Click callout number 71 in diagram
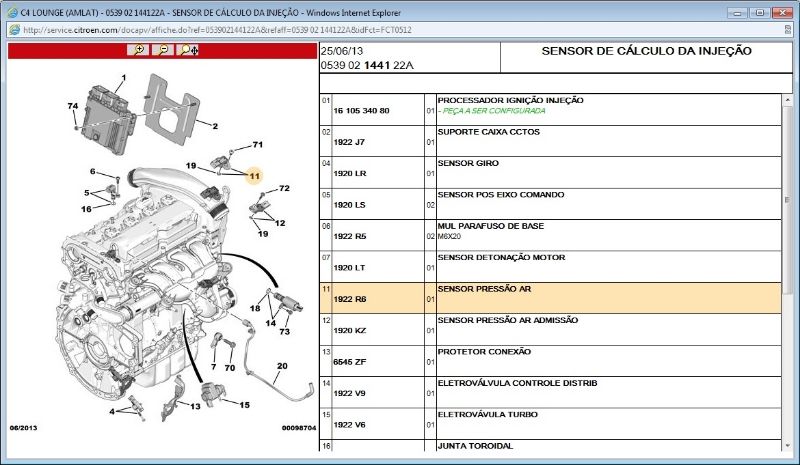 258,144
